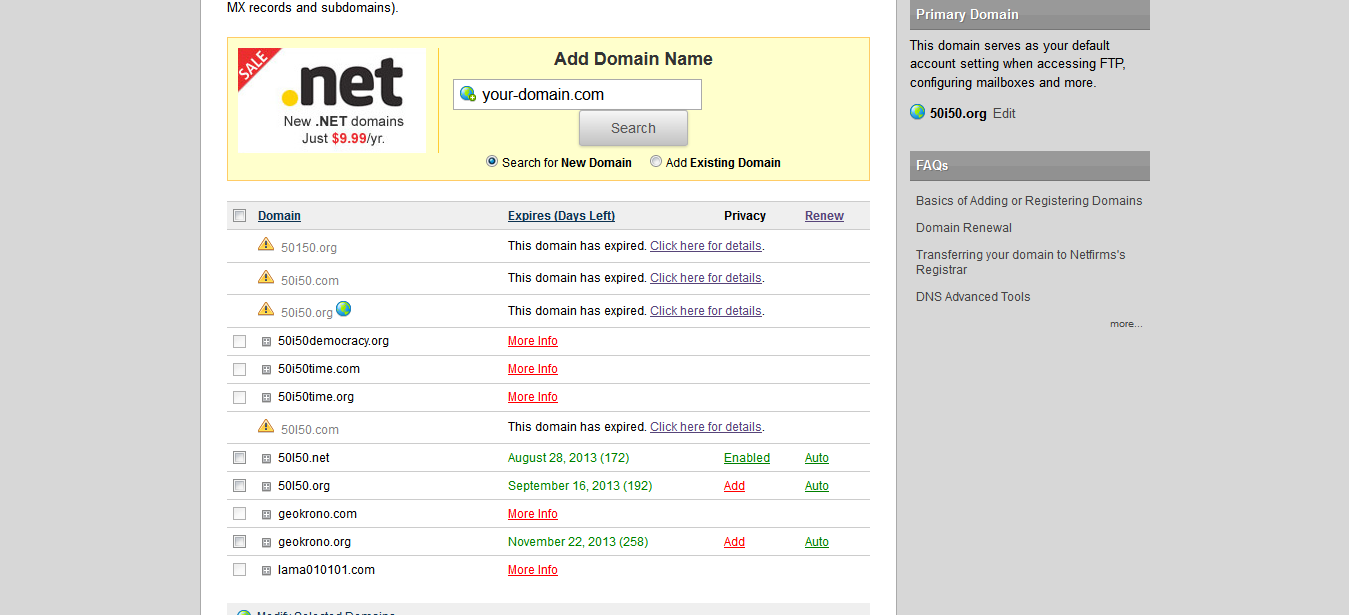Screen dimensions: 1349x615
Task: Sort by Expires (Days Left) column header
Action: (561, 216)
